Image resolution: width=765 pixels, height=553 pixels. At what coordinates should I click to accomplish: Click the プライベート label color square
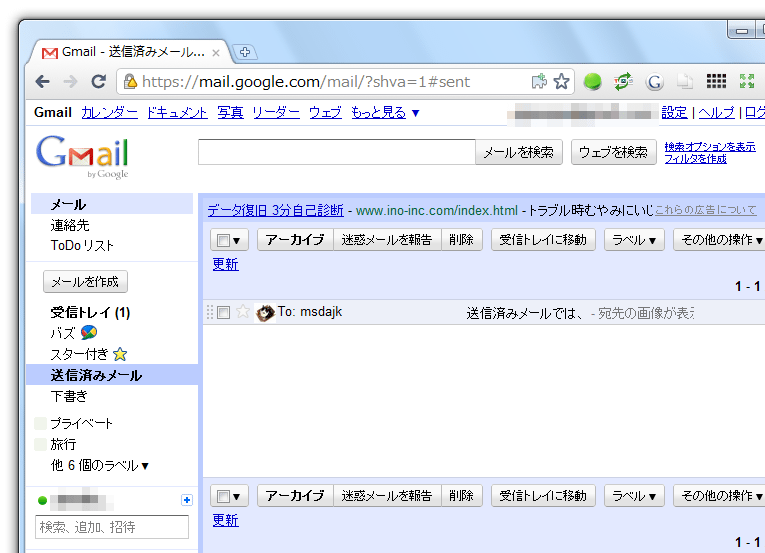click(x=41, y=423)
